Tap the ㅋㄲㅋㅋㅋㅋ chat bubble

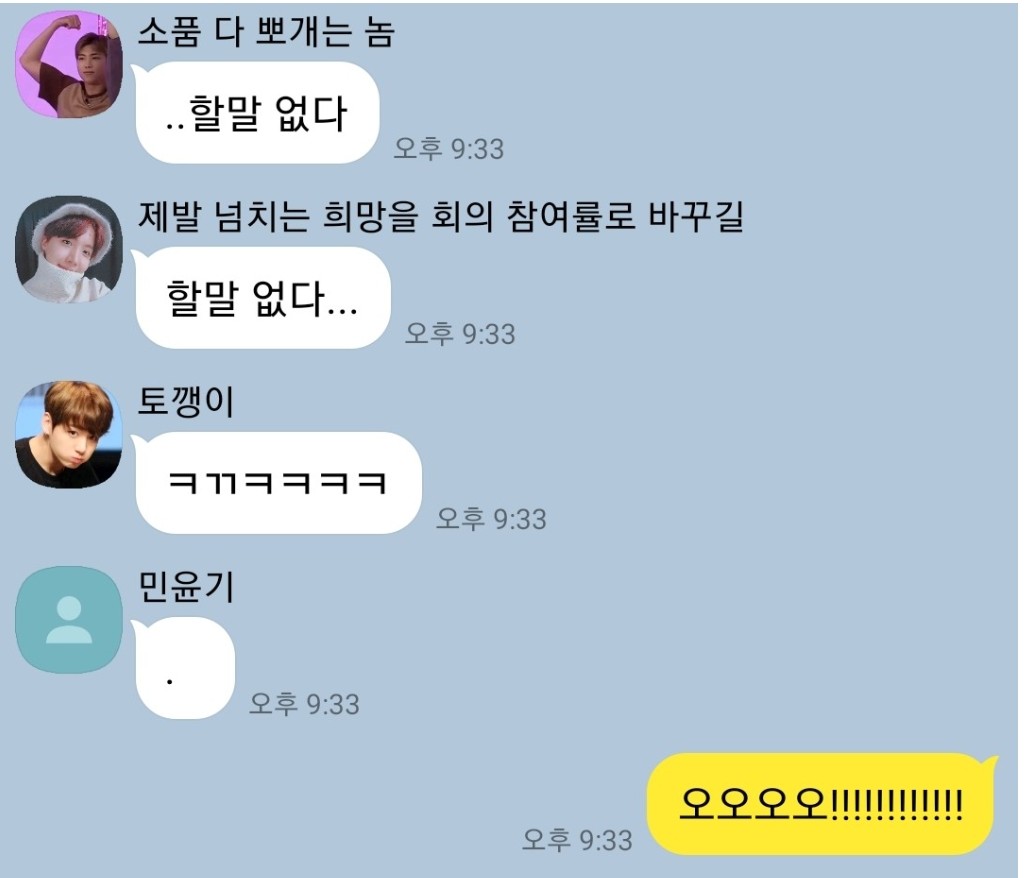coord(279,483)
